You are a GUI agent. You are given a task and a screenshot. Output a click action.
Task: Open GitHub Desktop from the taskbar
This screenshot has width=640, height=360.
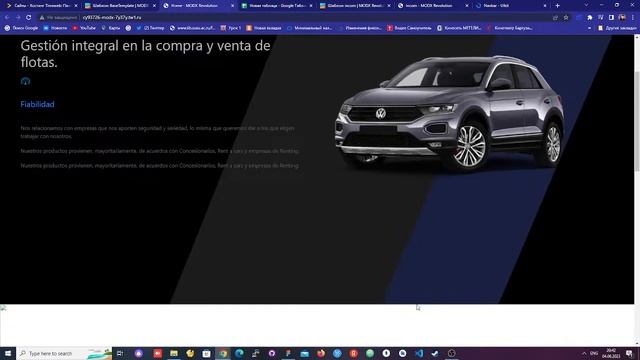coord(272,353)
